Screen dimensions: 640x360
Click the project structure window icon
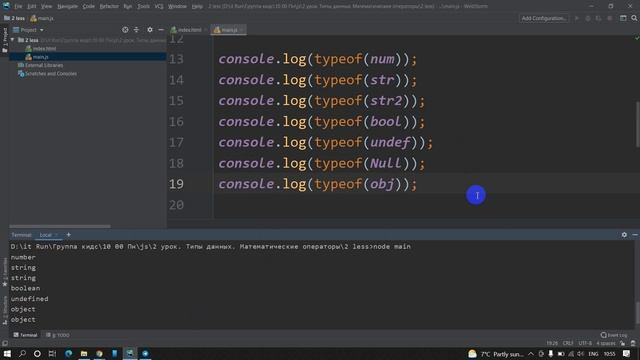coord(623,18)
